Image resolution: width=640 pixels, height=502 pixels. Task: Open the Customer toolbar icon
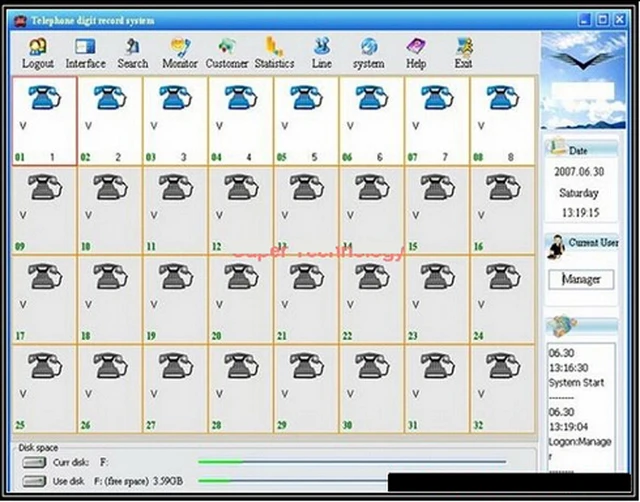coord(227,47)
